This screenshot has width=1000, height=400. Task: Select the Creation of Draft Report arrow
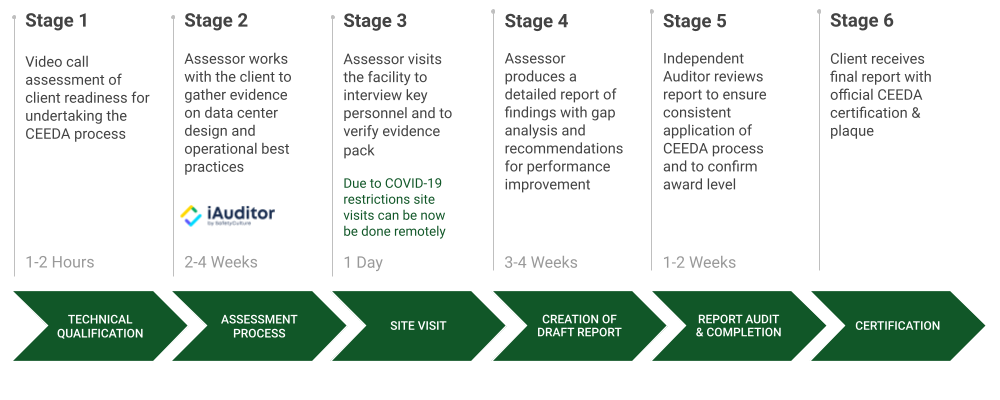[579, 326]
